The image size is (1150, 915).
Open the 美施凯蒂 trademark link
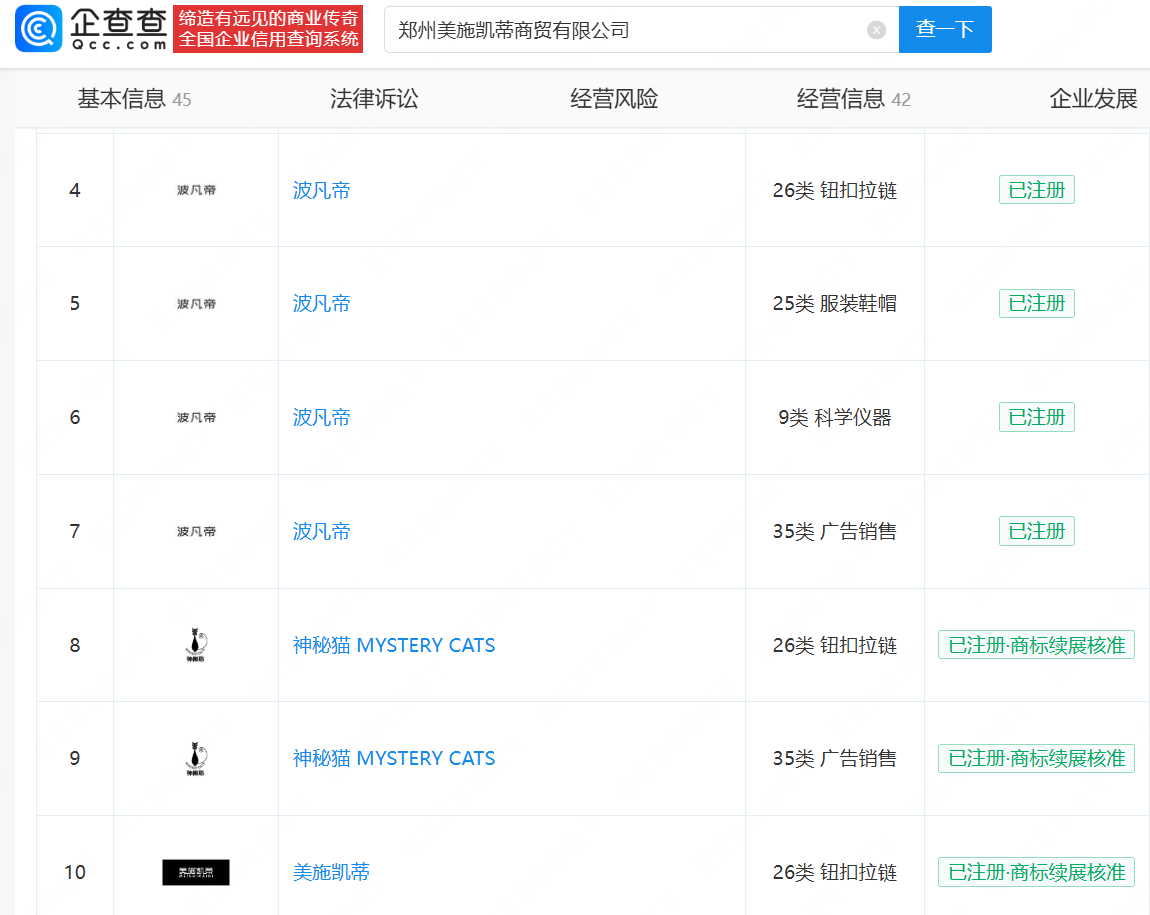click(x=331, y=872)
